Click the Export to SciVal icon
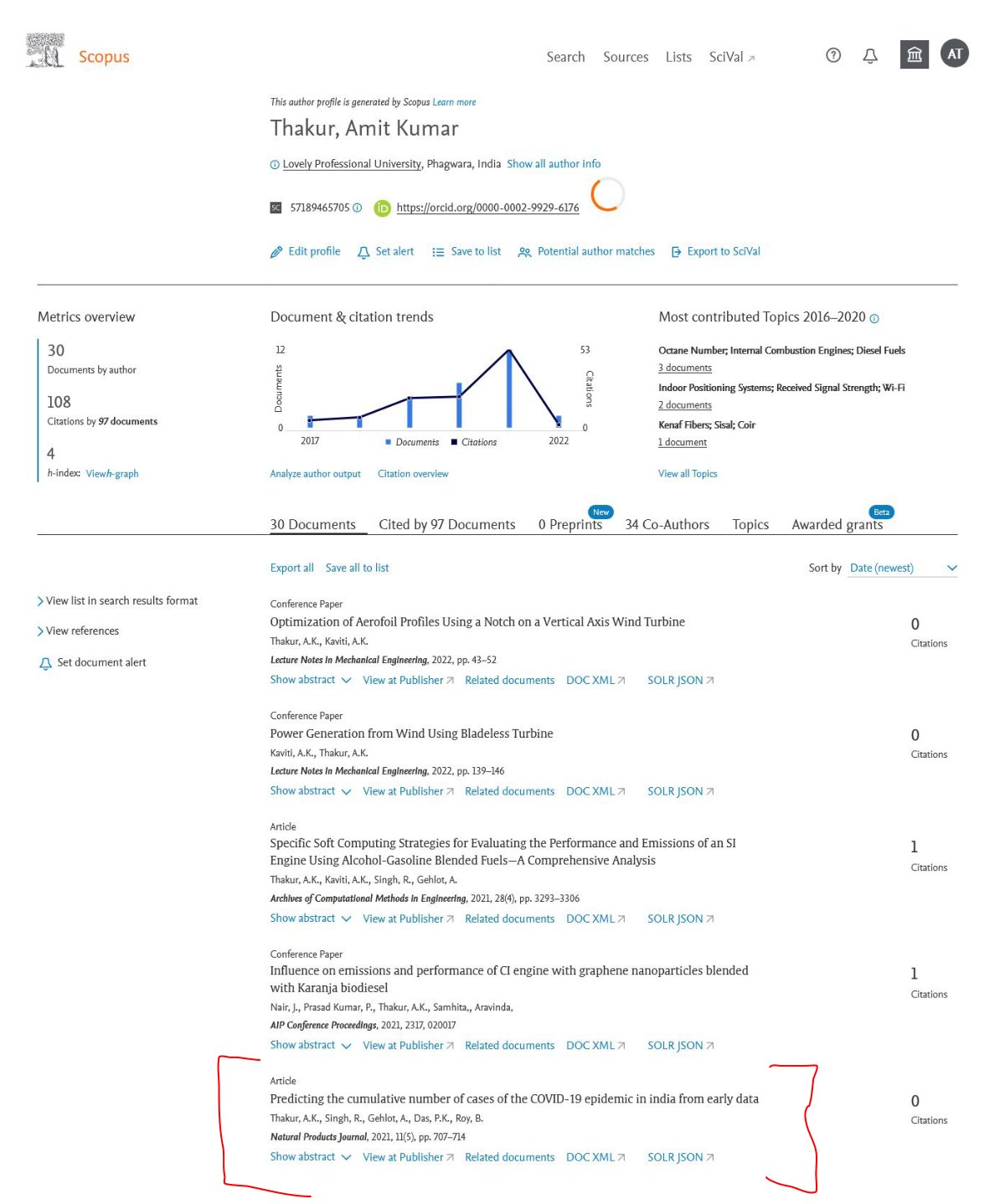 click(676, 252)
